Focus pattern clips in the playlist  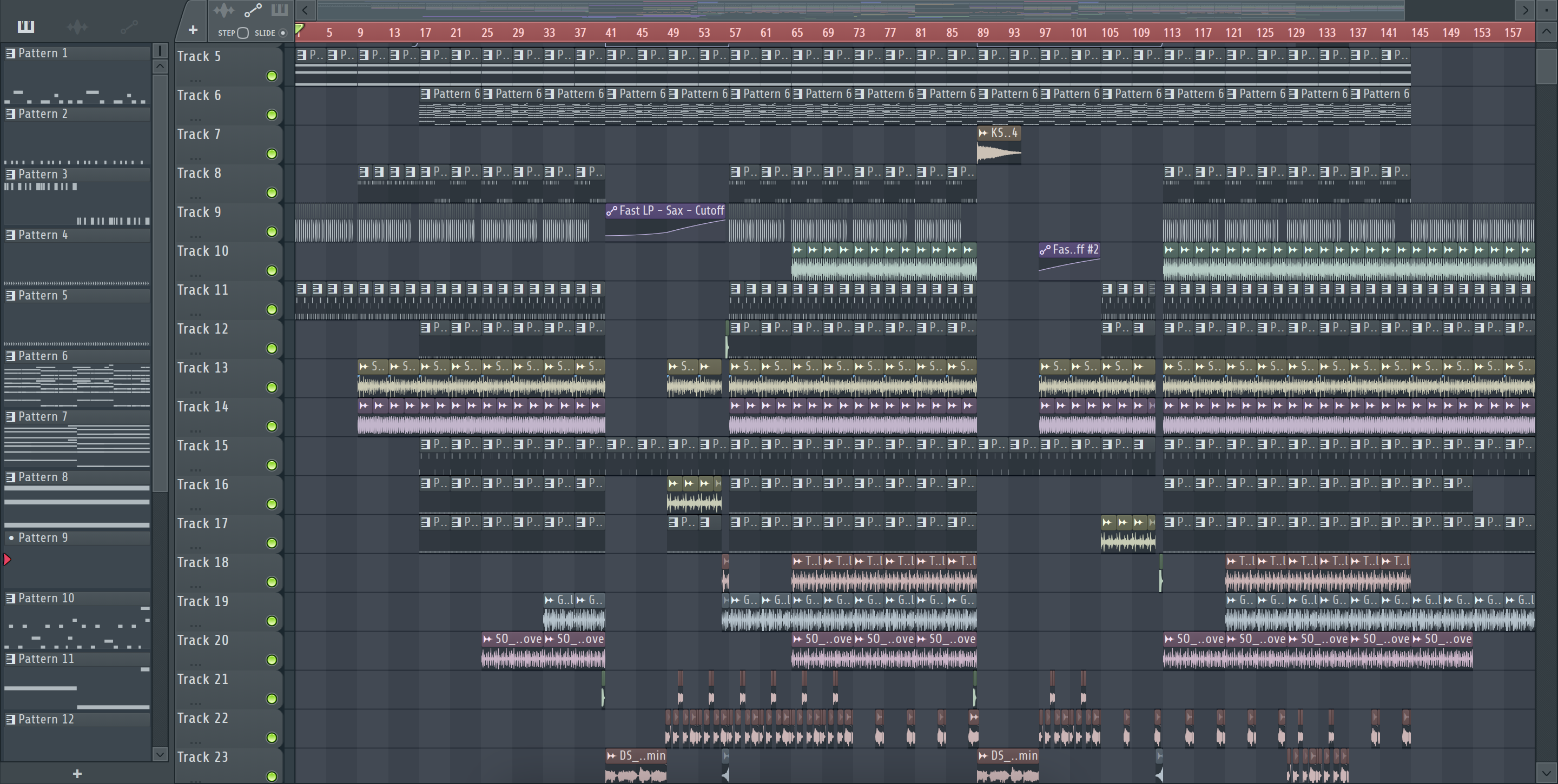(279, 10)
